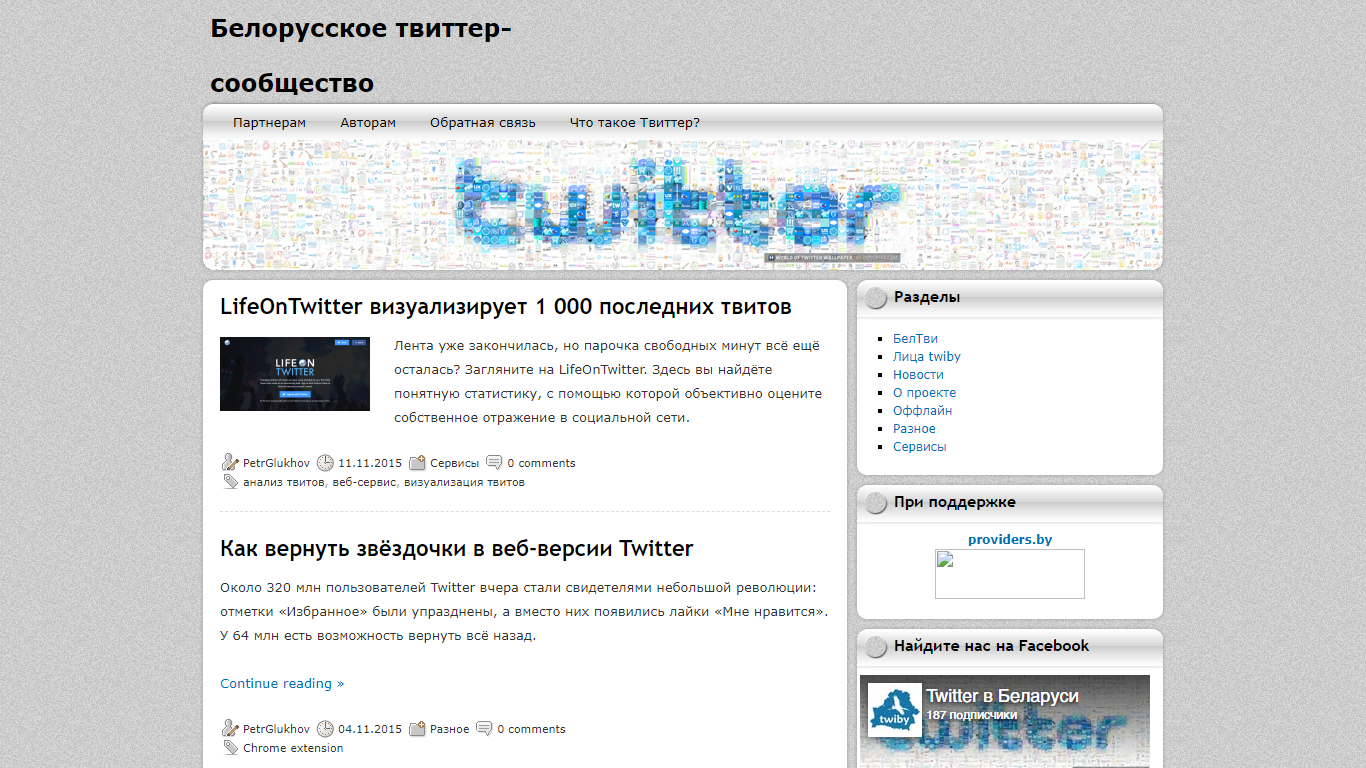Open Сервисы section in sidebar list
Screen dimensions: 1366x768
(919, 447)
